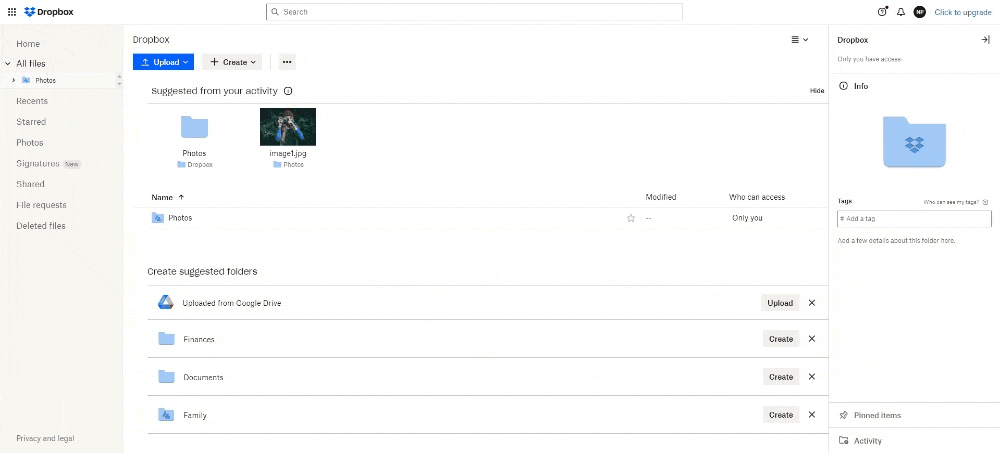Click the Click to upgrade link
Viewport: 1000px width, 453px height.
[x=962, y=12]
